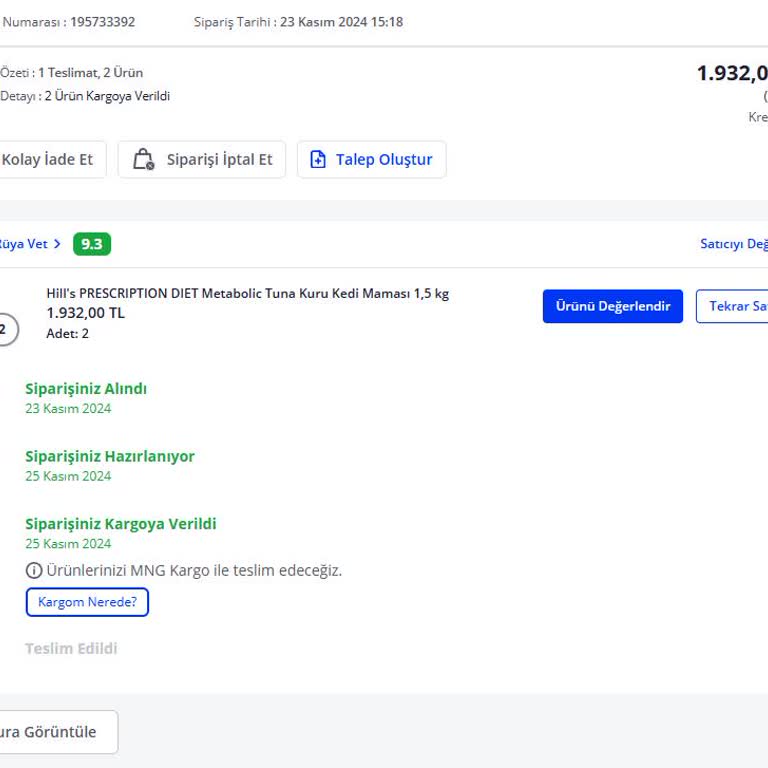Viewport: 768px width, 768px height.
Task: Click the document plus icon
Action: click(318, 159)
